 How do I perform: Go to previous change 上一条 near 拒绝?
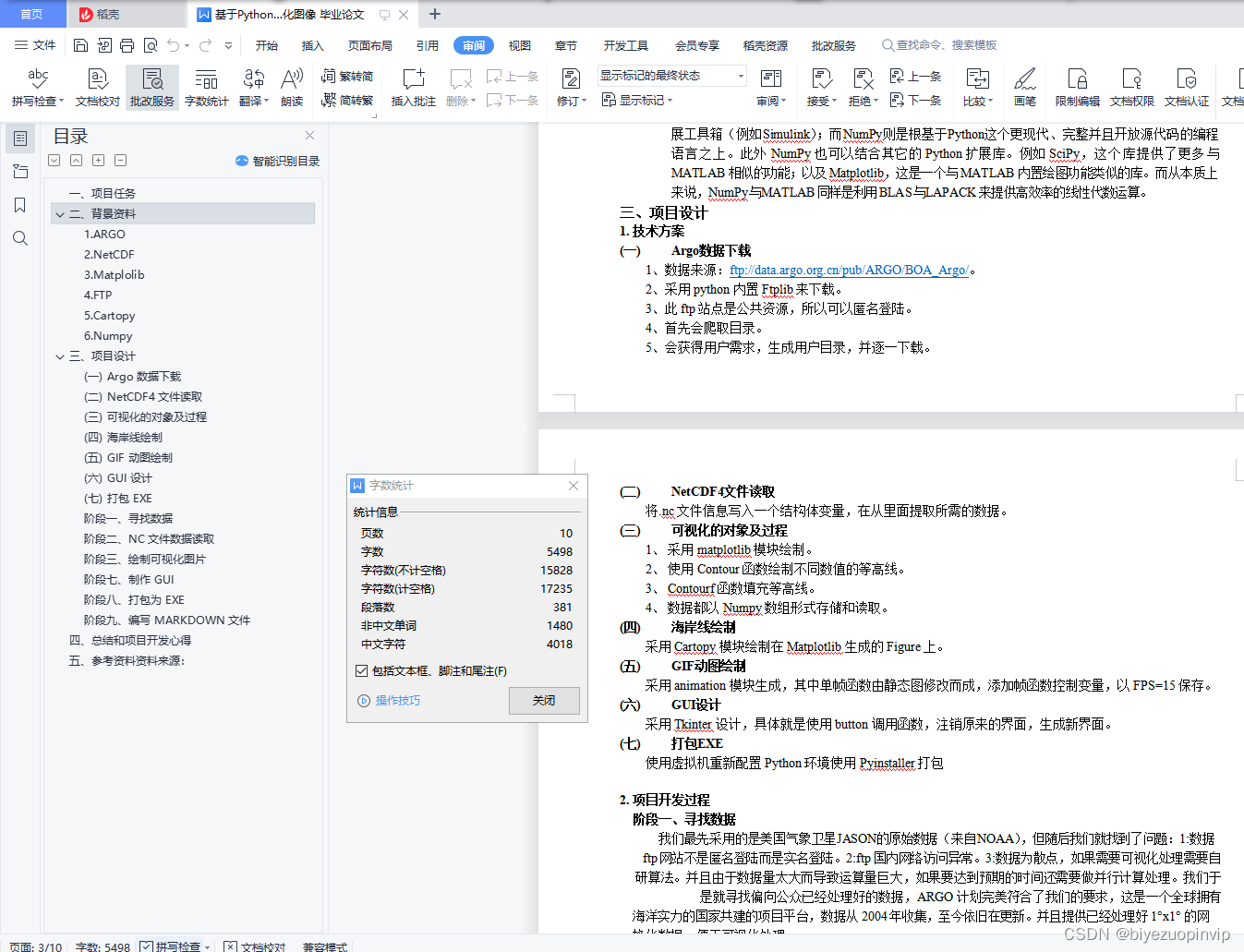pos(915,77)
